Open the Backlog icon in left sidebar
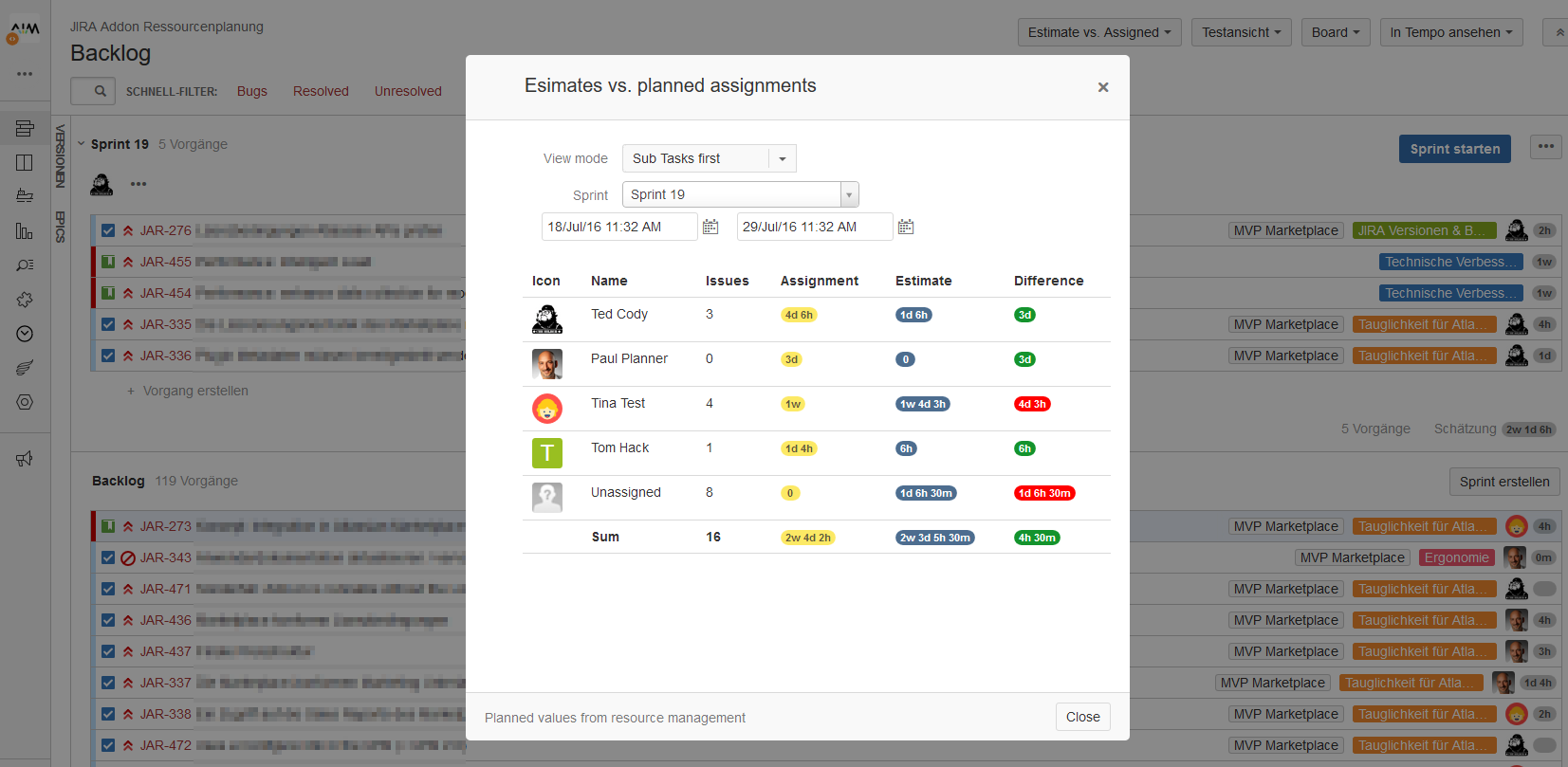 pos(25,128)
